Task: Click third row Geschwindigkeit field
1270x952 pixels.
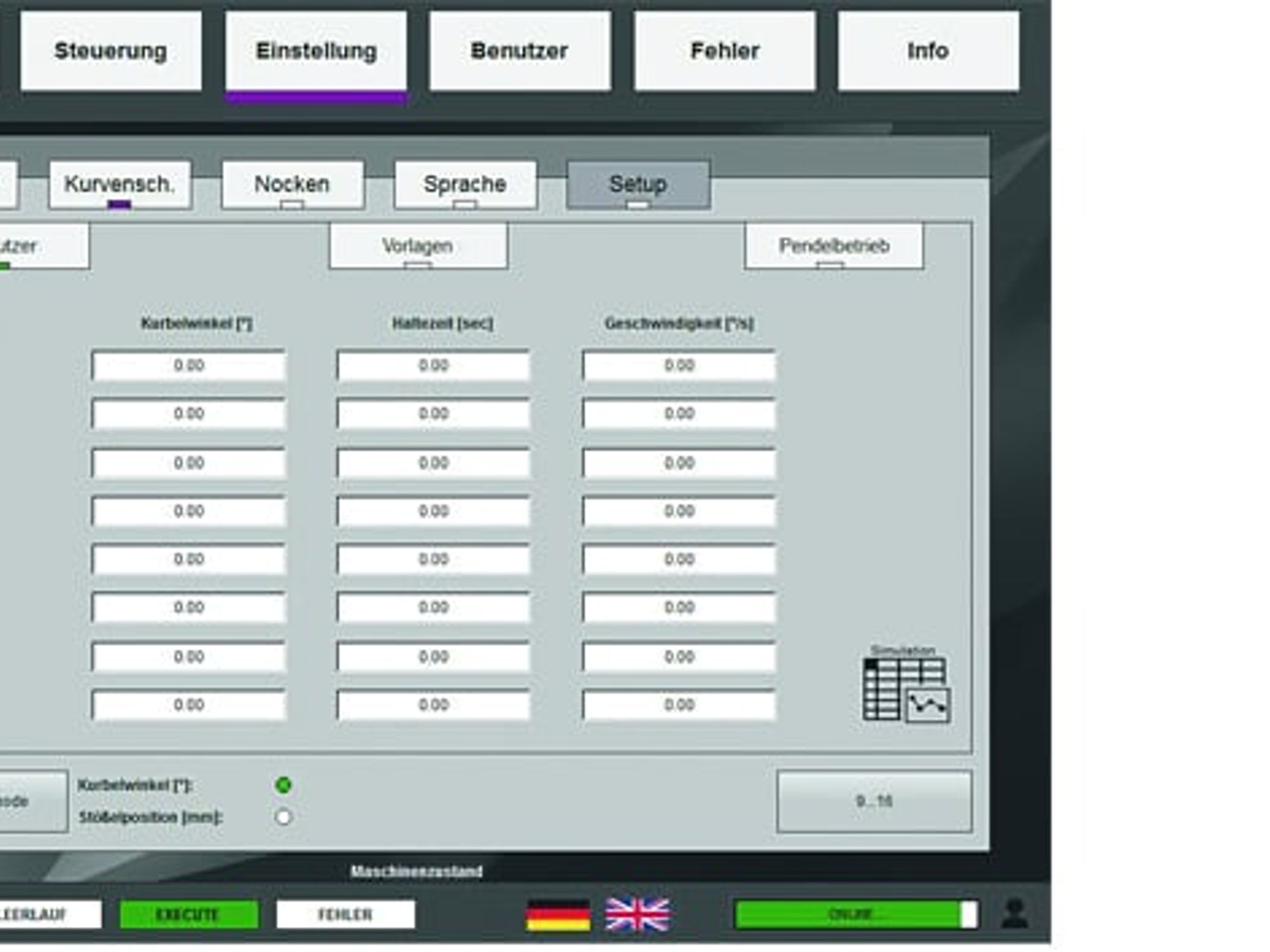Action: click(x=679, y=463)
